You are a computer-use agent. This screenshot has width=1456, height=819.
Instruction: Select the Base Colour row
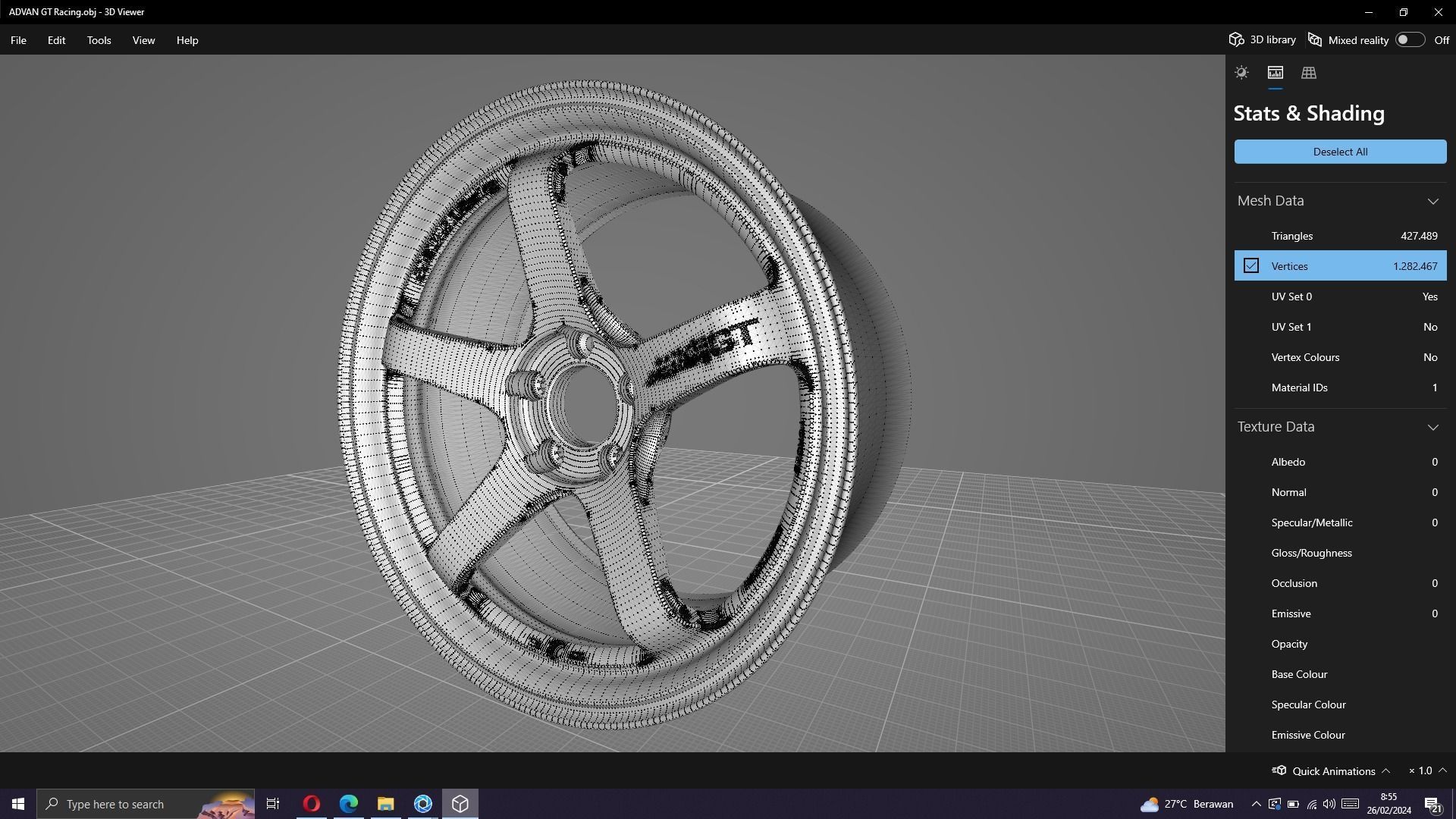tap(1340, 674)
